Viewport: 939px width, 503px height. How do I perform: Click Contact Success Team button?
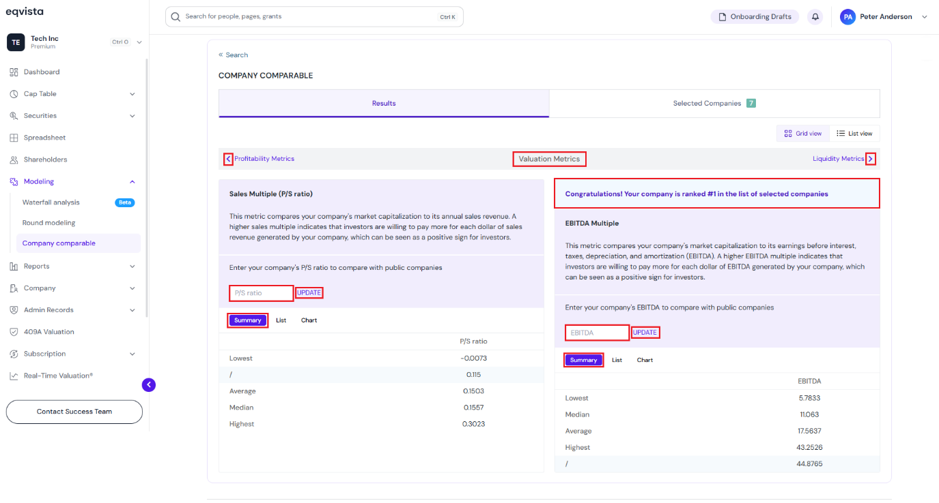[74, 412]
